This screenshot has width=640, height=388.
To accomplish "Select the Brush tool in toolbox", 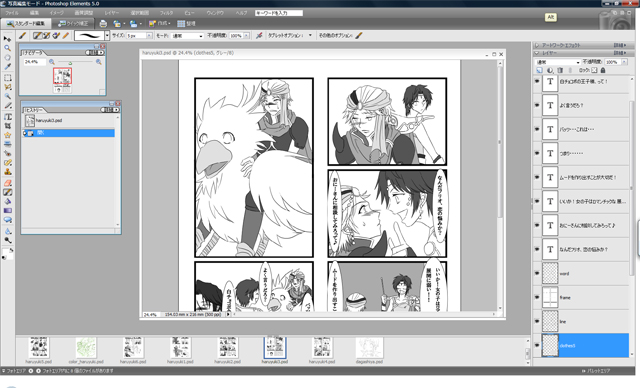I will (7, 192).
